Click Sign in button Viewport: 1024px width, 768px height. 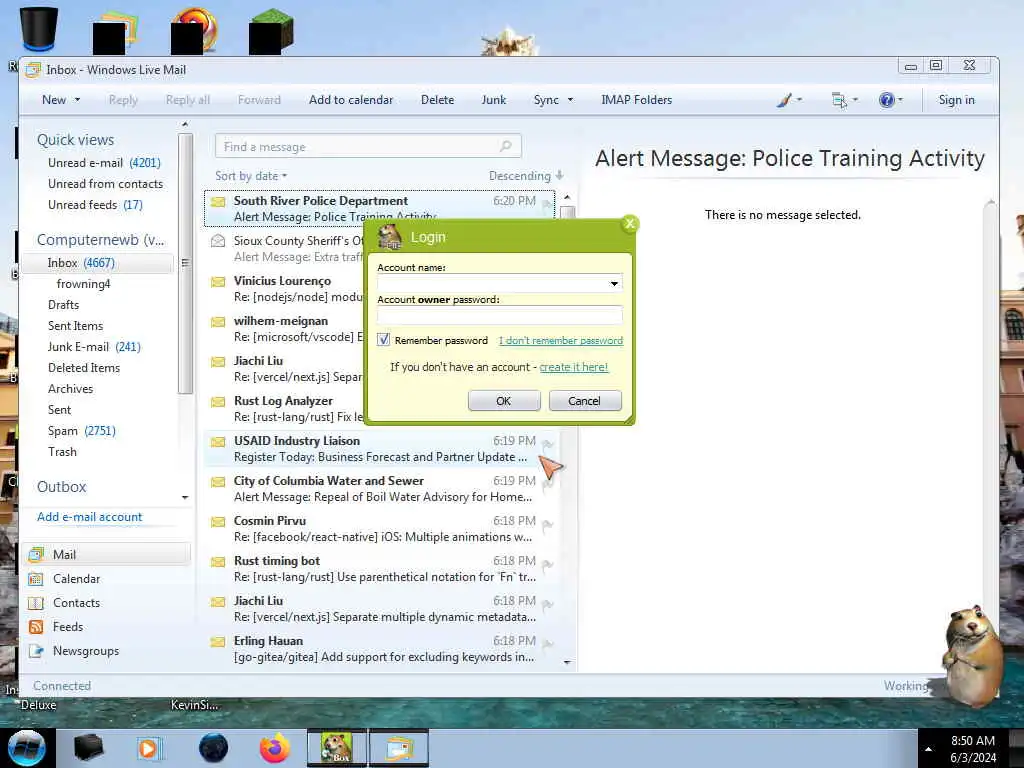[956, 100]
